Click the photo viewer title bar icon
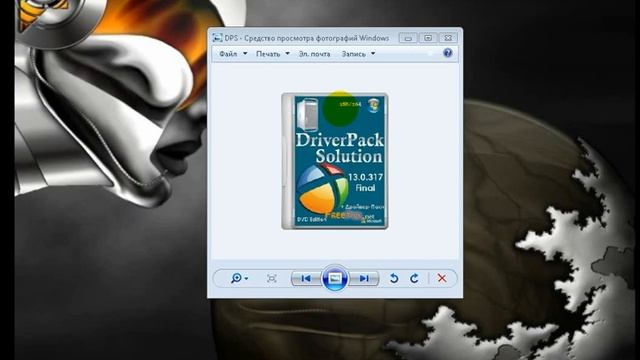 [218, 38]
